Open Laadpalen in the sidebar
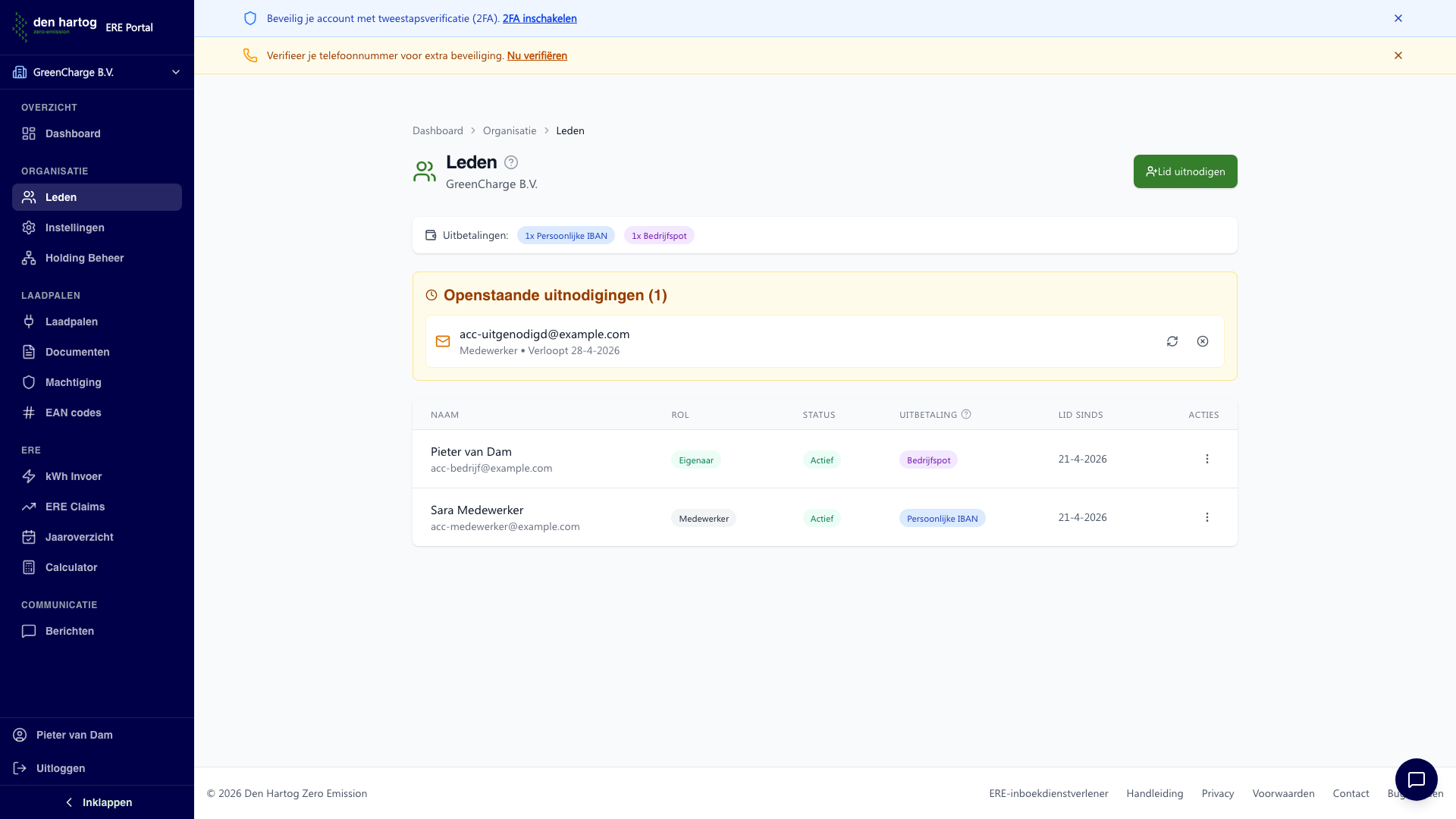The height and width of the screenshot is (819, 1456). click(x=97, y=322)
